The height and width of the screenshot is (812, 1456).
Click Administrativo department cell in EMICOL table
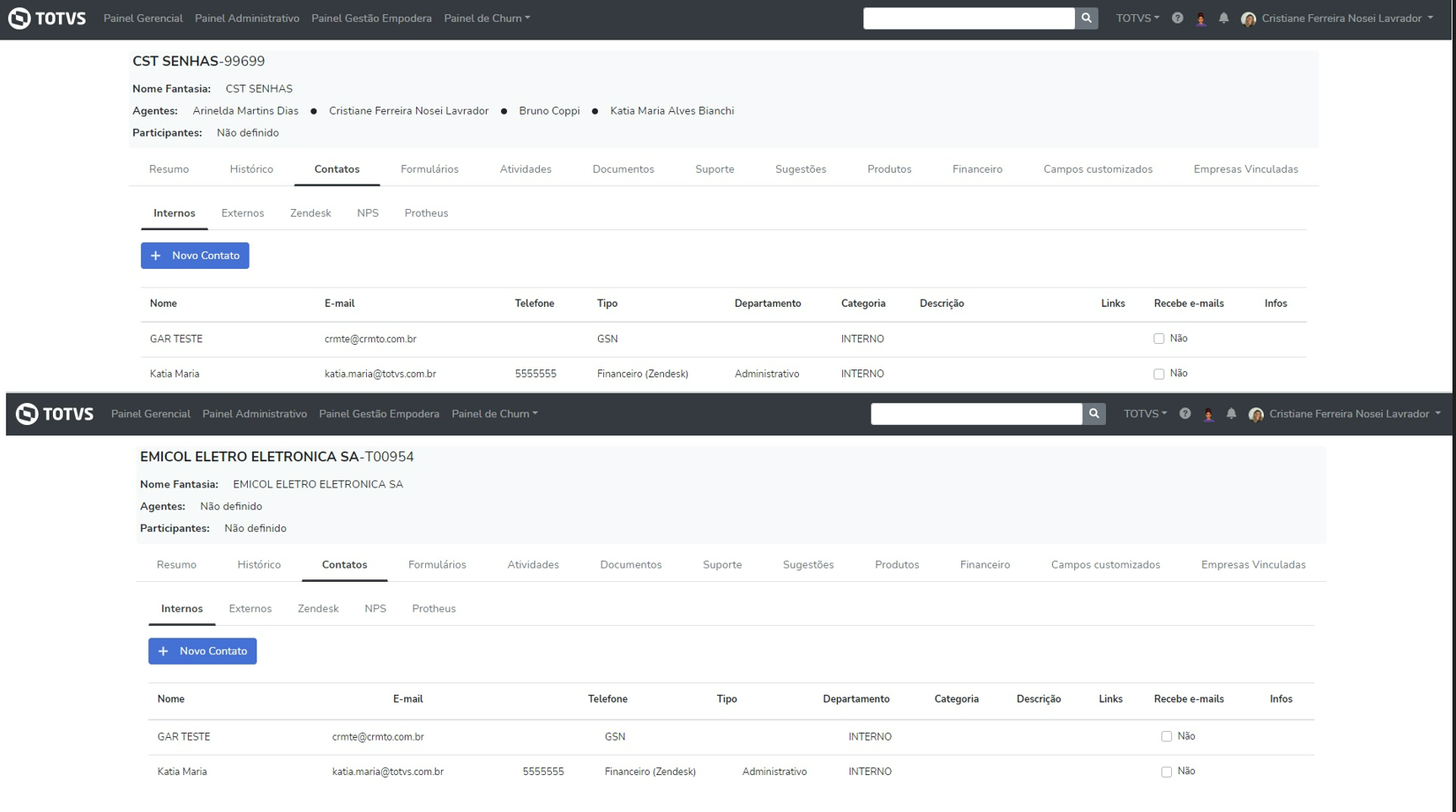pos(774,771)
